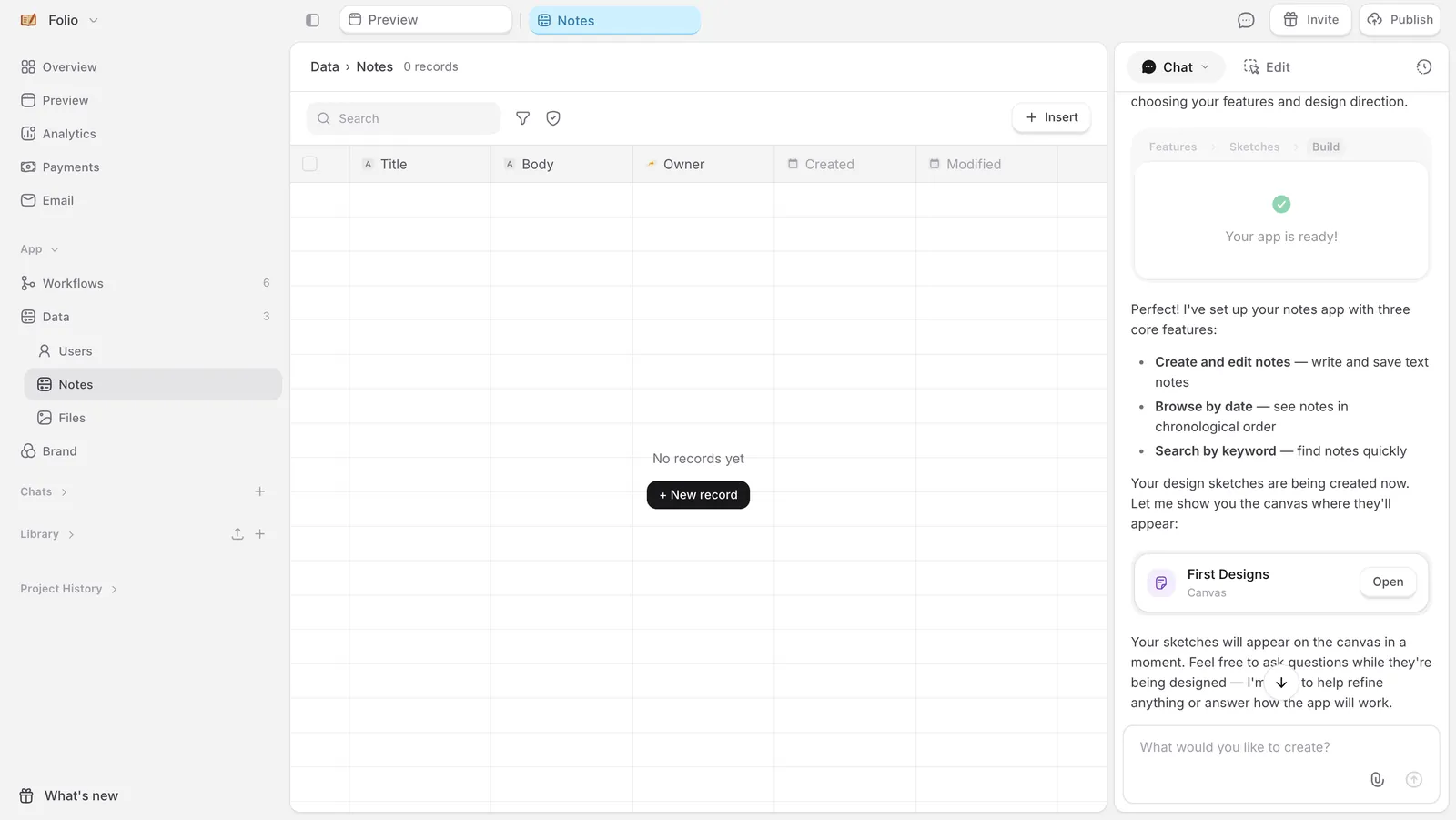Expand the Chats section

pos(44,491)
